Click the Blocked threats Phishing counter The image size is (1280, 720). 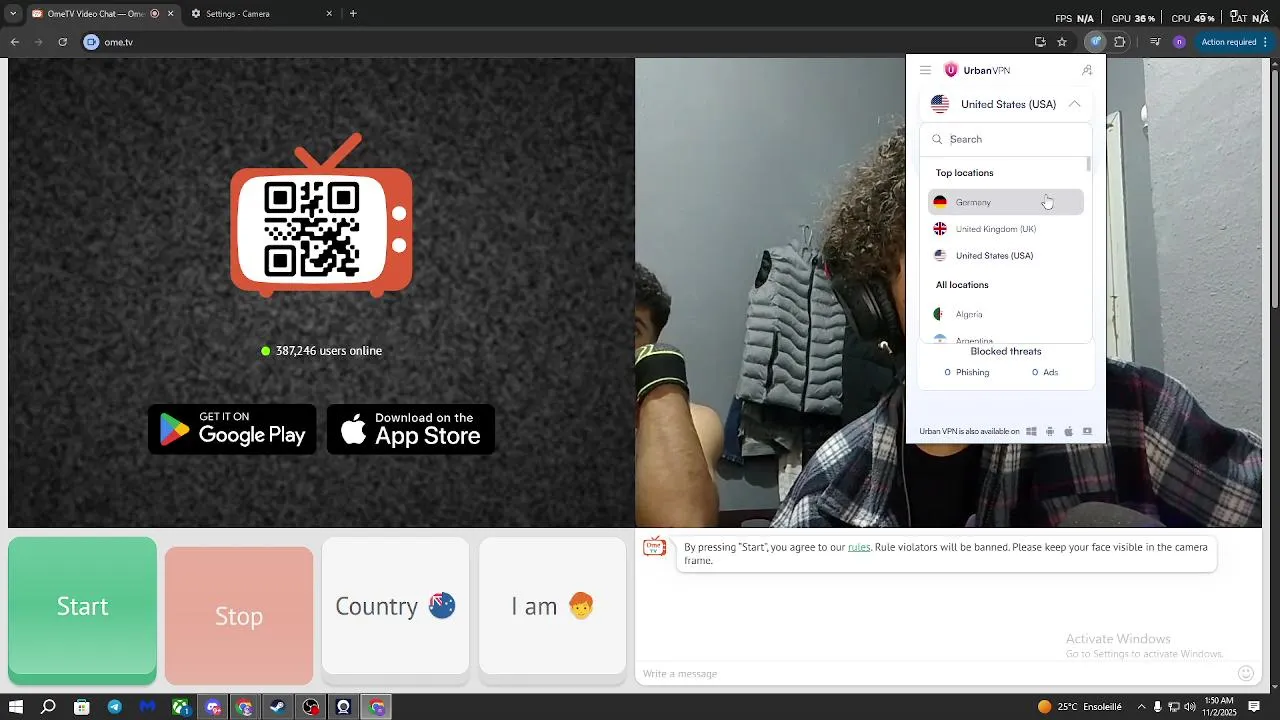(967, 372)
